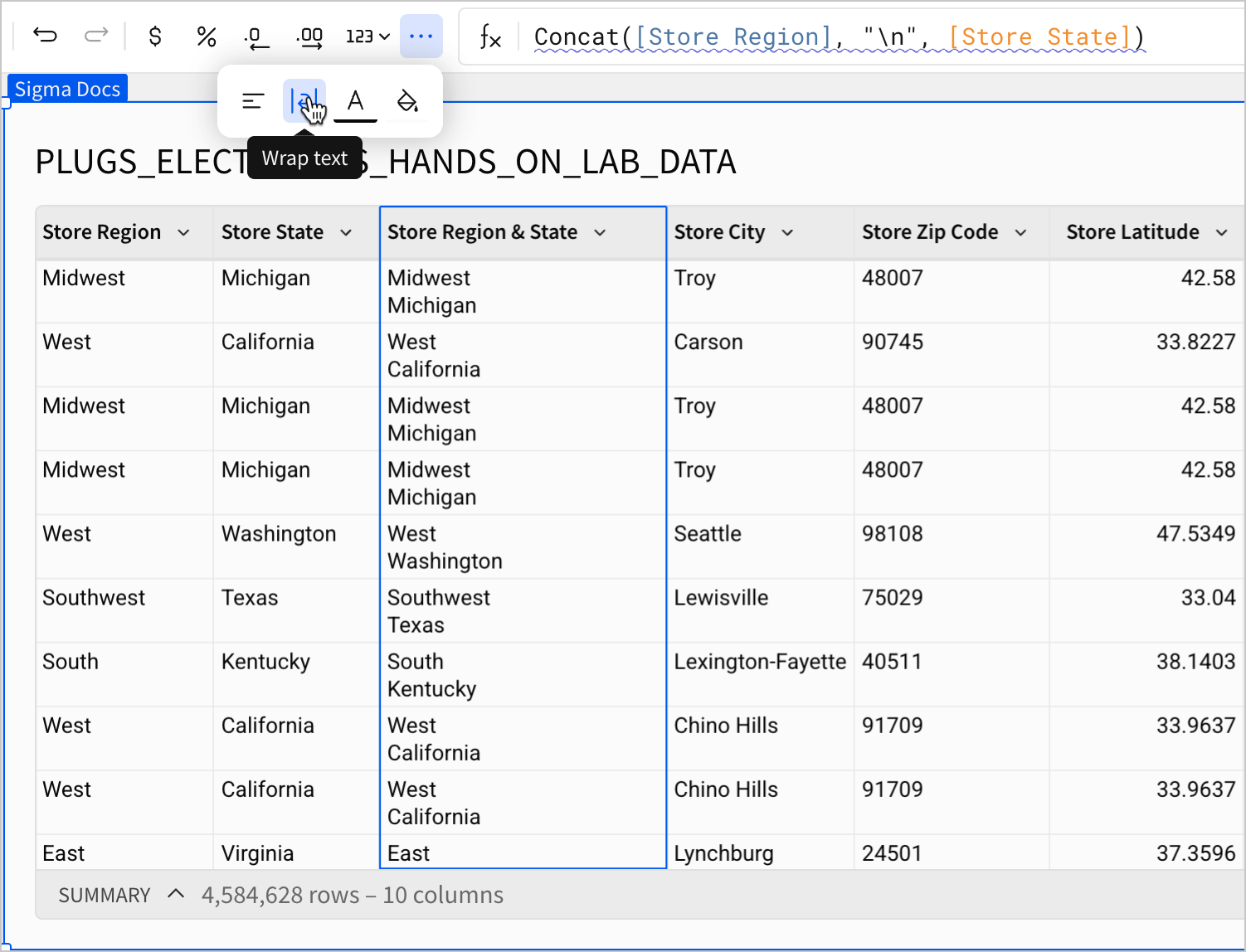Open the Store City column menu
1246x952 pixels.
click(x=786, y=233)
